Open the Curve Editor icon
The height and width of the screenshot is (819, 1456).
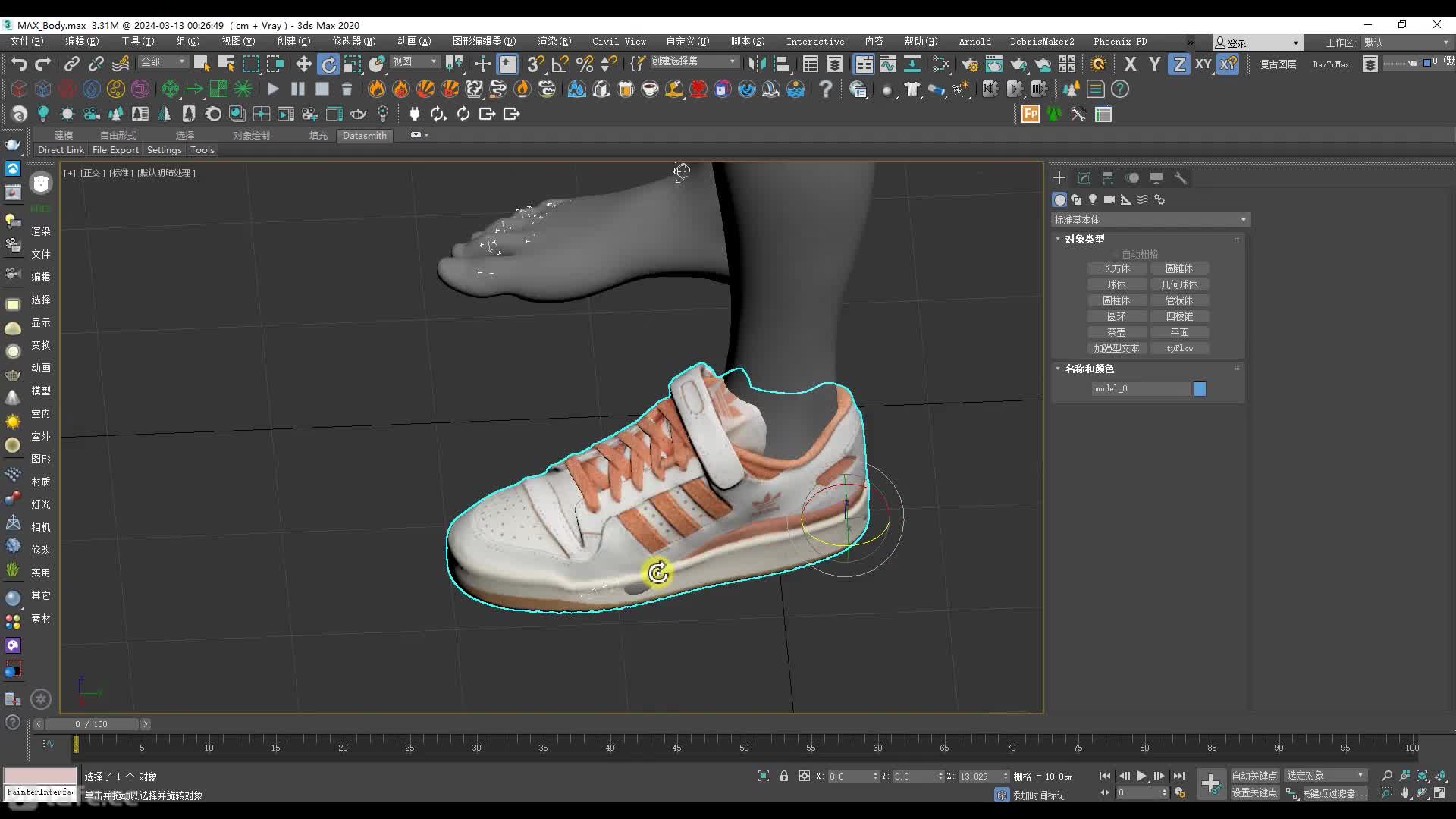(x=887, y=64)
